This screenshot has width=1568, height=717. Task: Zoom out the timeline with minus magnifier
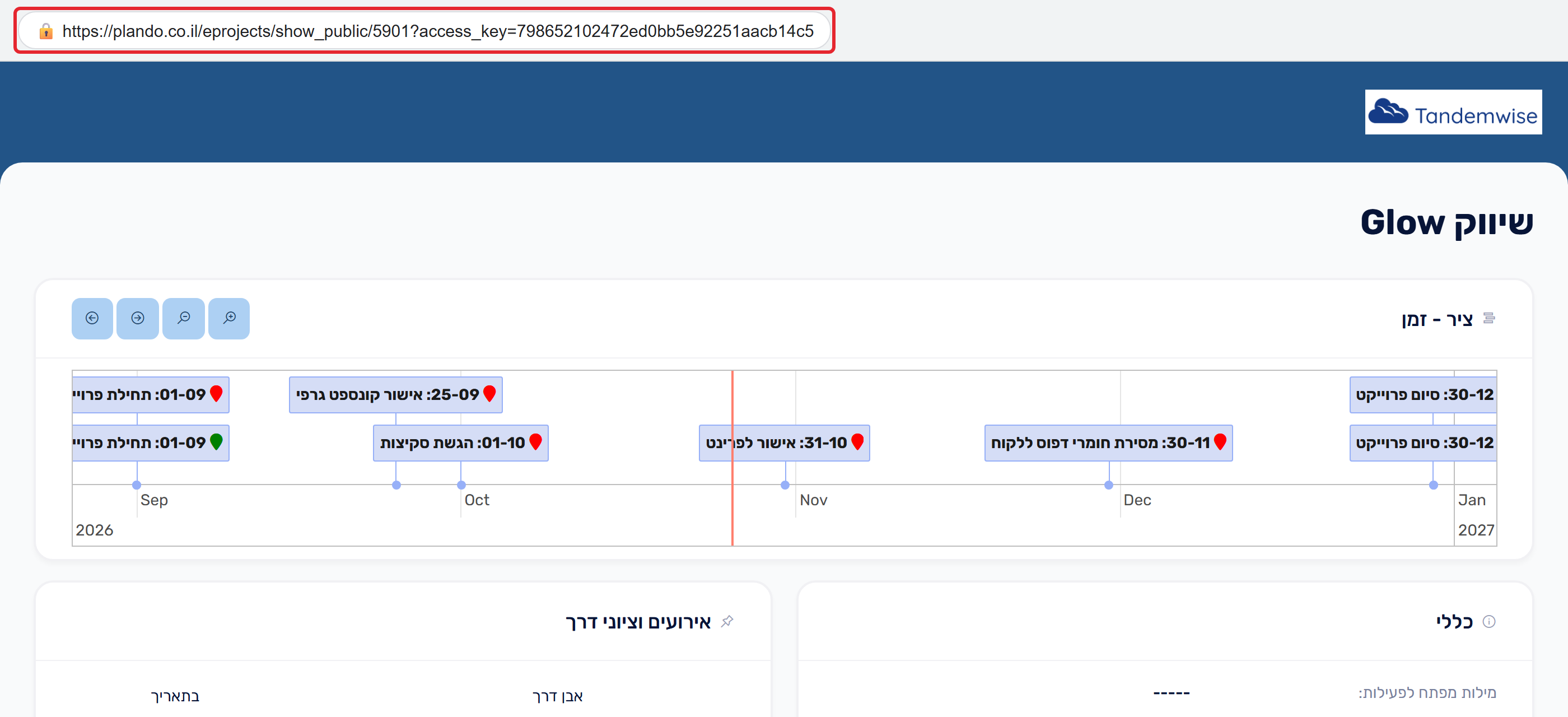(x=183, y=318)
